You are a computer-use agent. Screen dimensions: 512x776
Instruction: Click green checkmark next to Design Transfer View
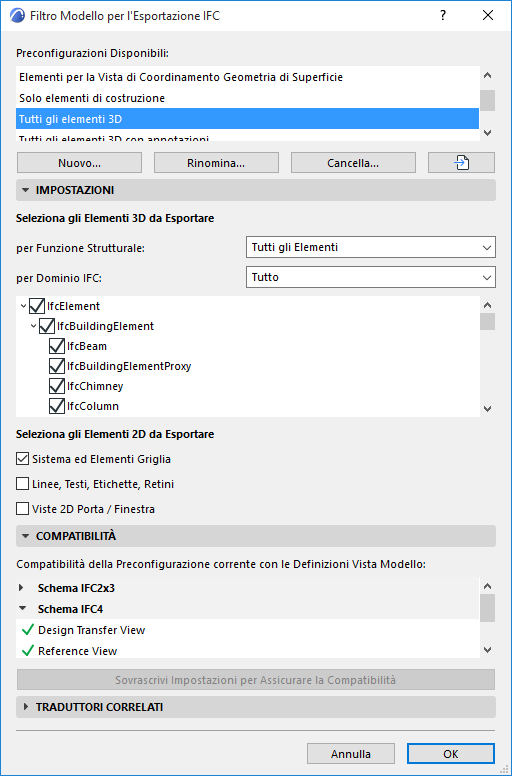tap(28, 630)
